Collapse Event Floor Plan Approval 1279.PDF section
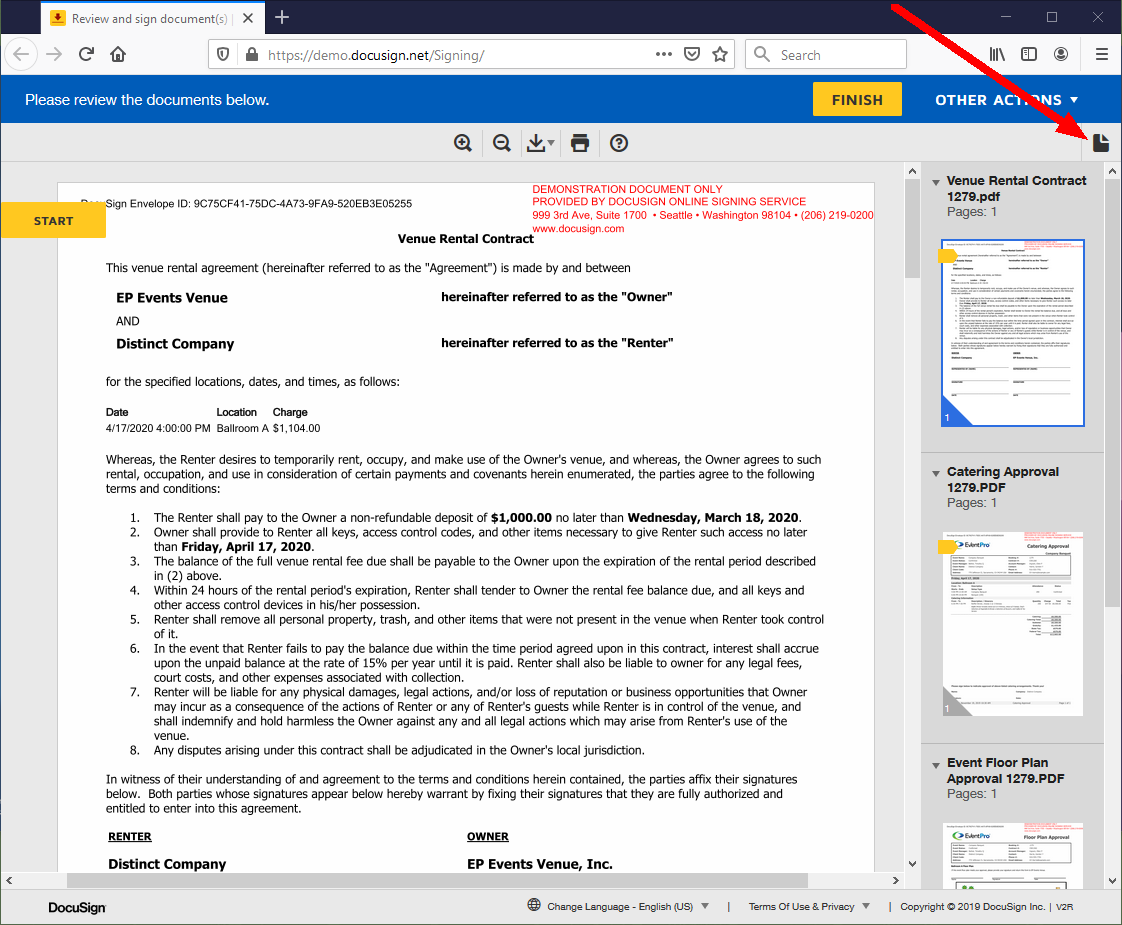 click(936, 765)
